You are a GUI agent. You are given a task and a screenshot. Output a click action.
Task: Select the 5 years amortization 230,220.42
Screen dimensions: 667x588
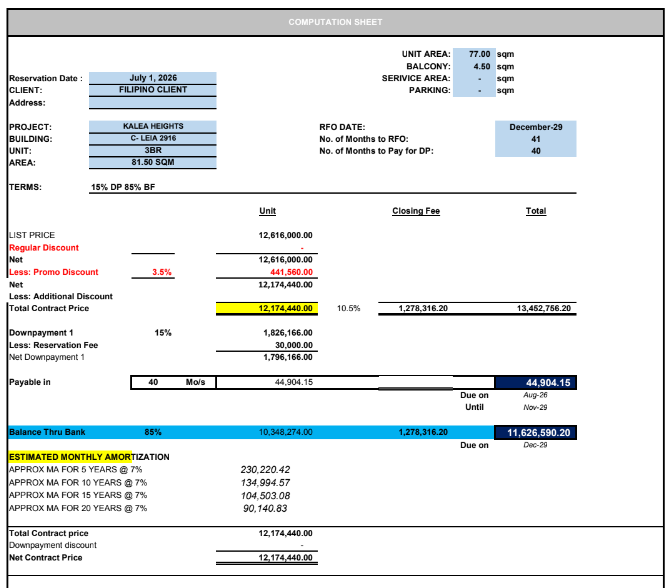click(x=265, y=470)
